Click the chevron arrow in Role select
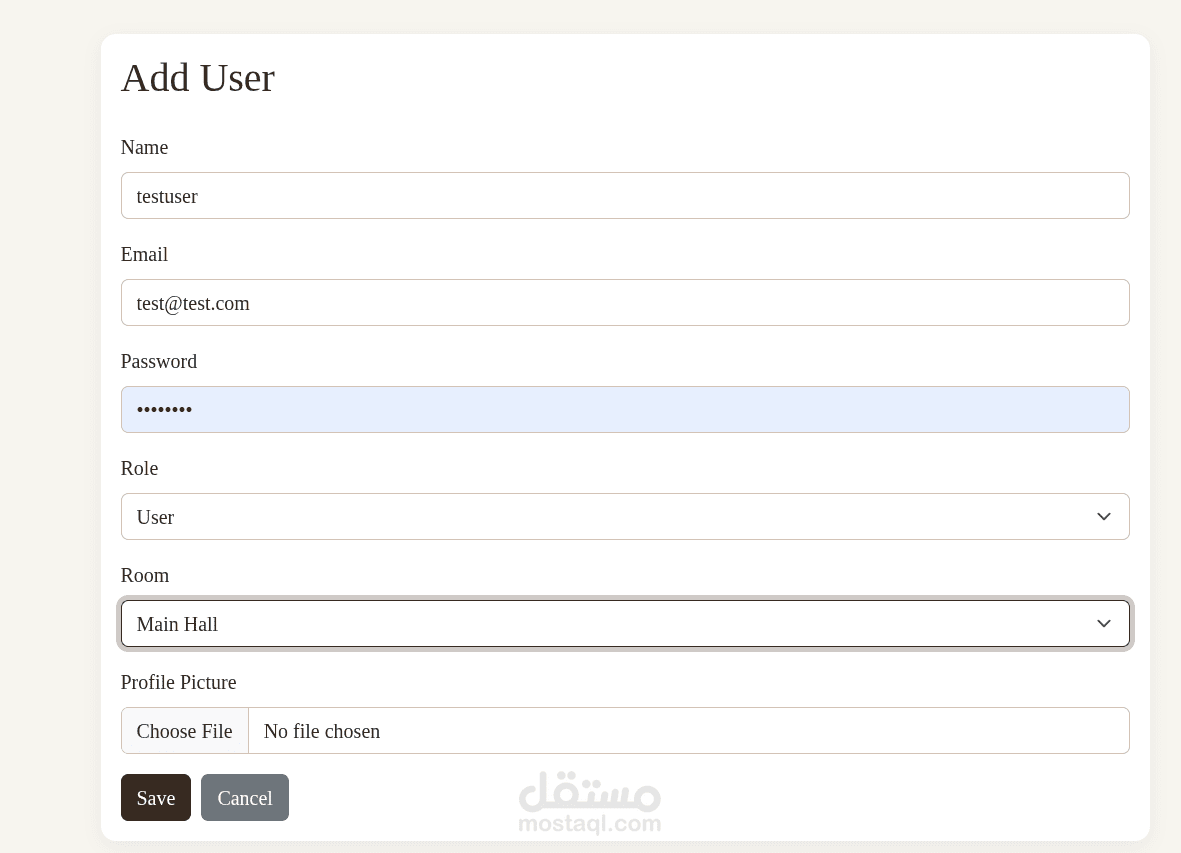 [x=1104, y=517]
